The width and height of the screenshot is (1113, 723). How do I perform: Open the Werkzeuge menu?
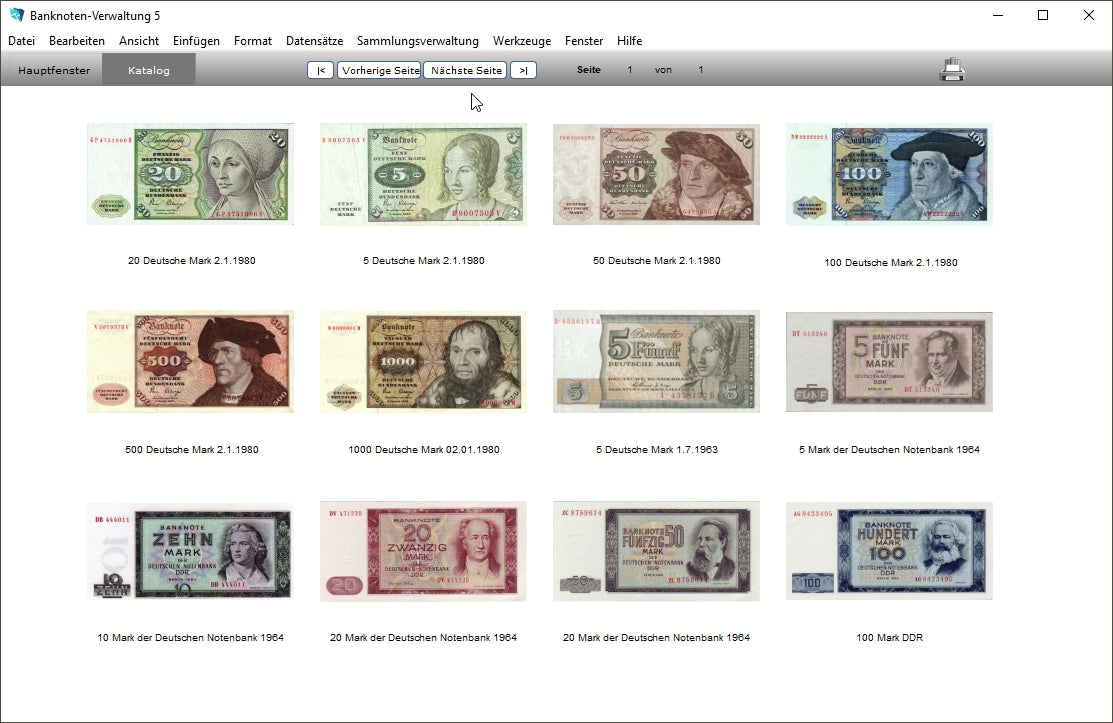click(x=521, y=41)
